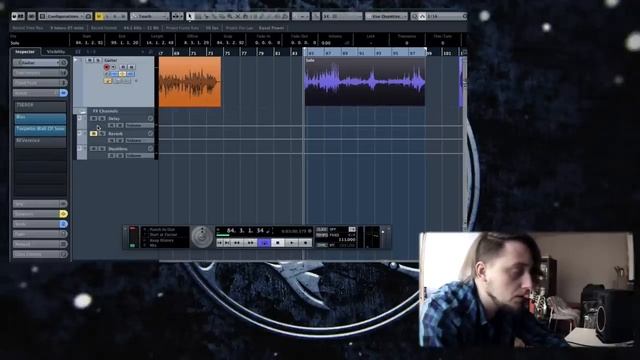Unmute the Reverb FX channel
The image size is (640, 360).
click(93, 133)
